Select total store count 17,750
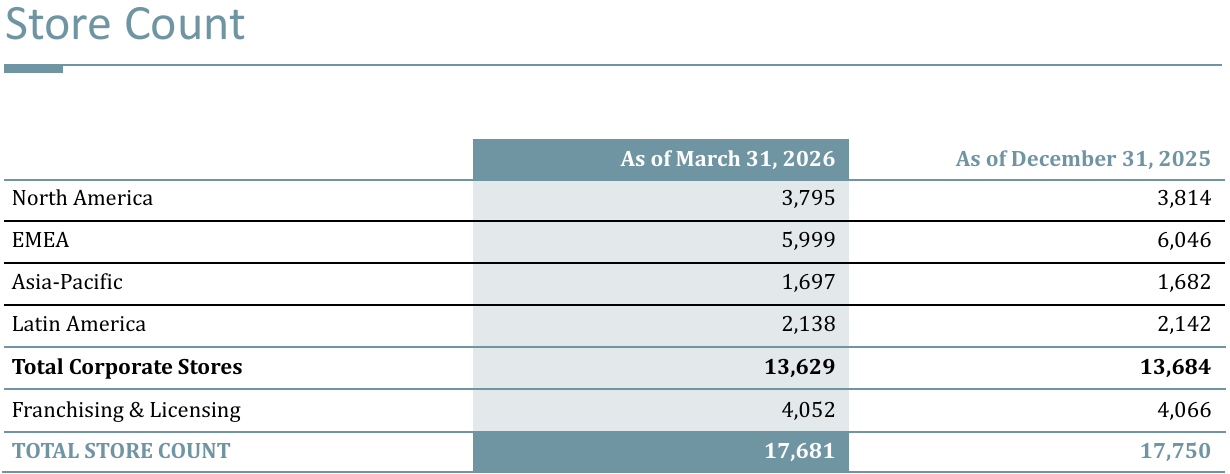This screenshot has height=474, width=1230. coord(1175,451)
